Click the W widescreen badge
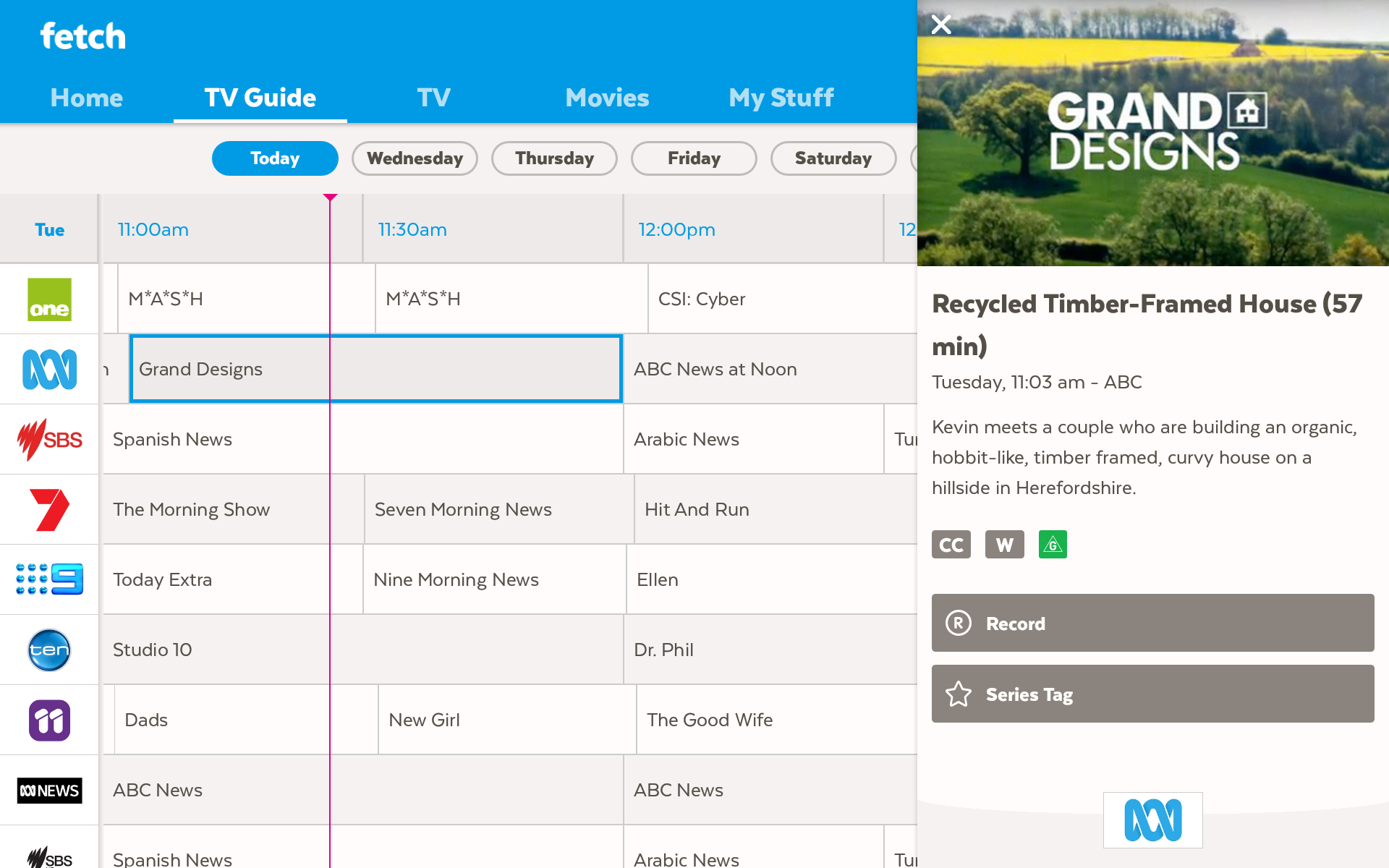Image resolution: width=1389 pixels, height=868 pixels. click(x=1004, y=545)
